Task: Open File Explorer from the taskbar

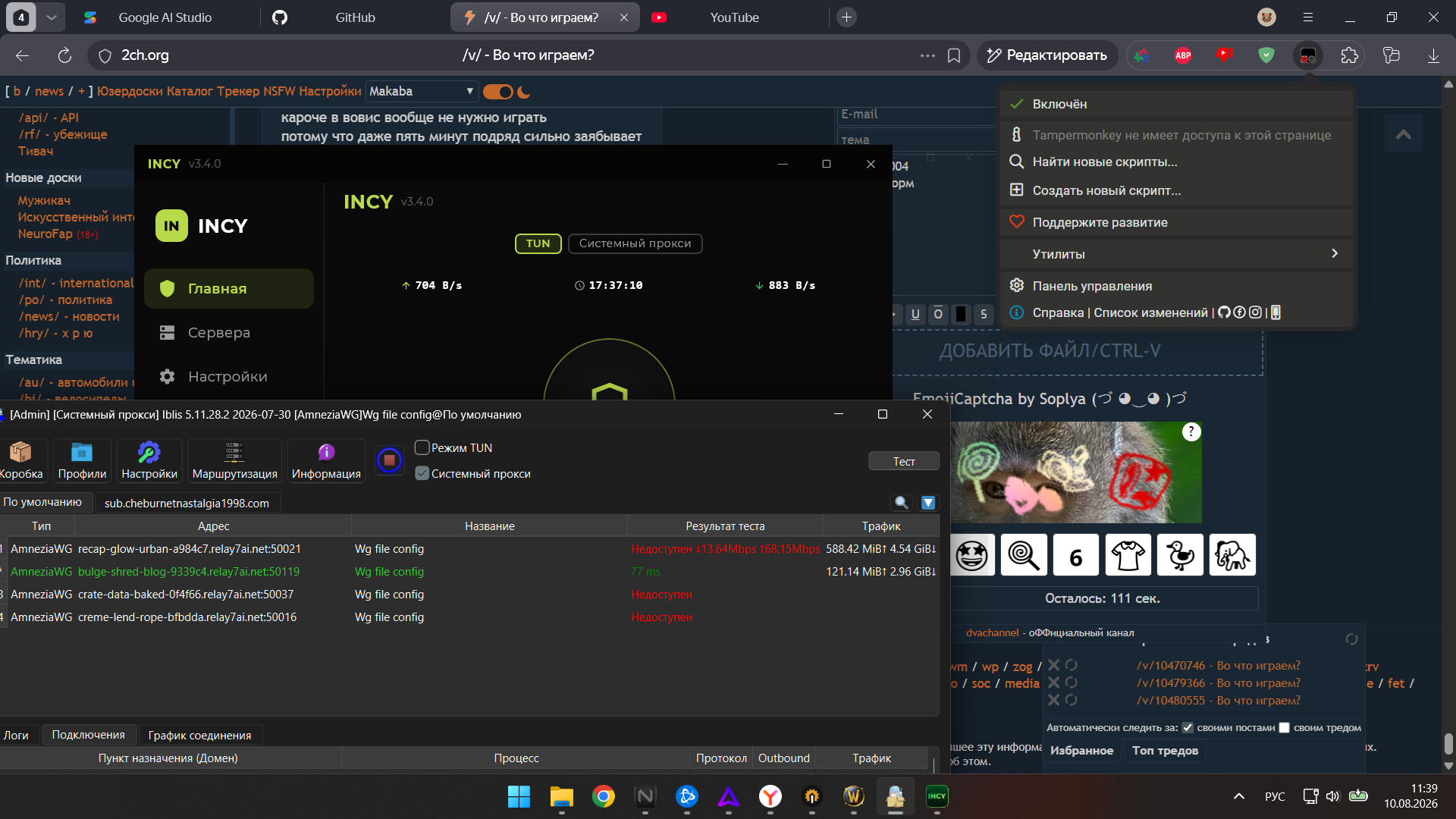Action: click(x=562, y=796)
